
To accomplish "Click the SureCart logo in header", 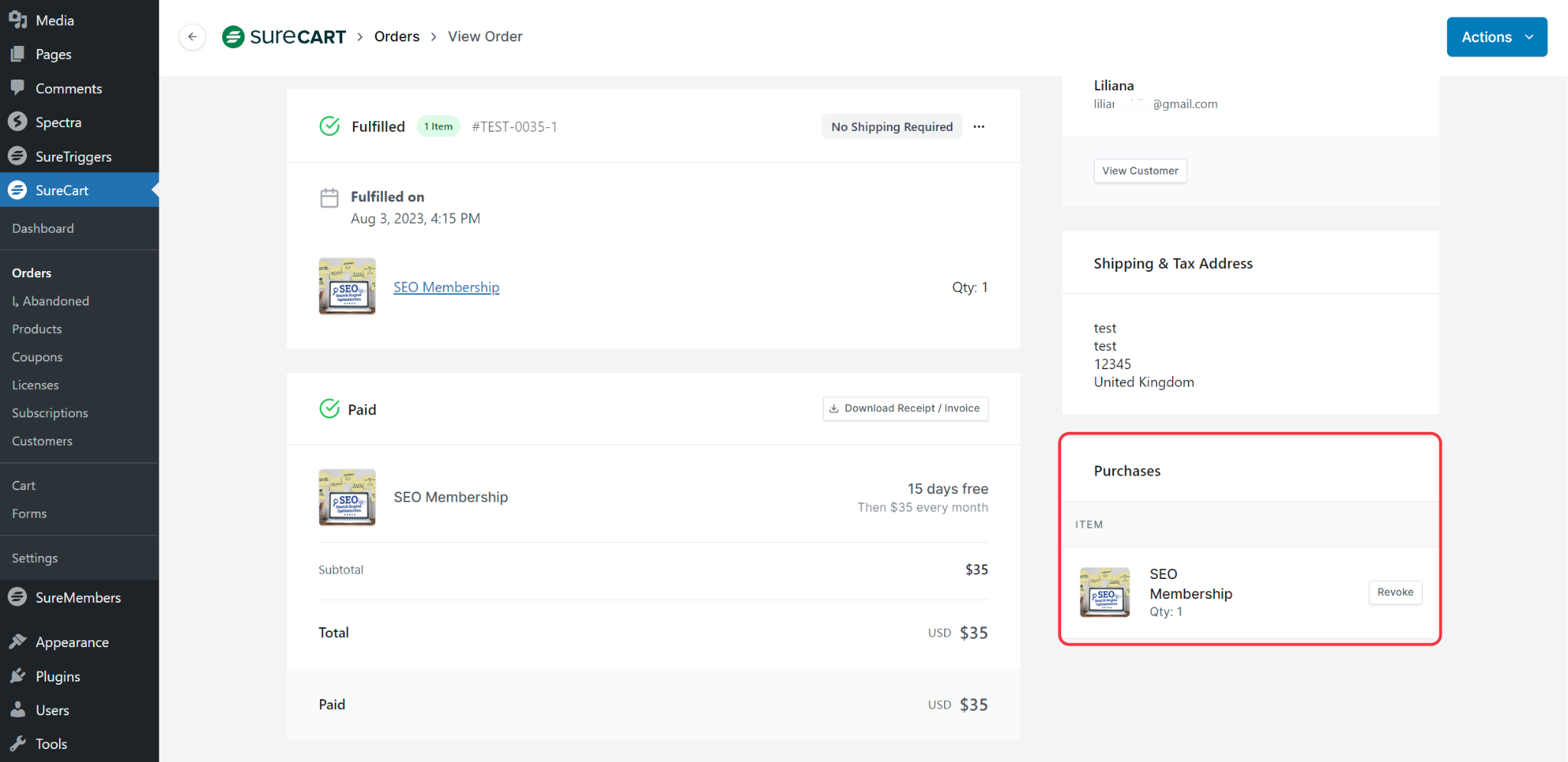I will point(284,37).
